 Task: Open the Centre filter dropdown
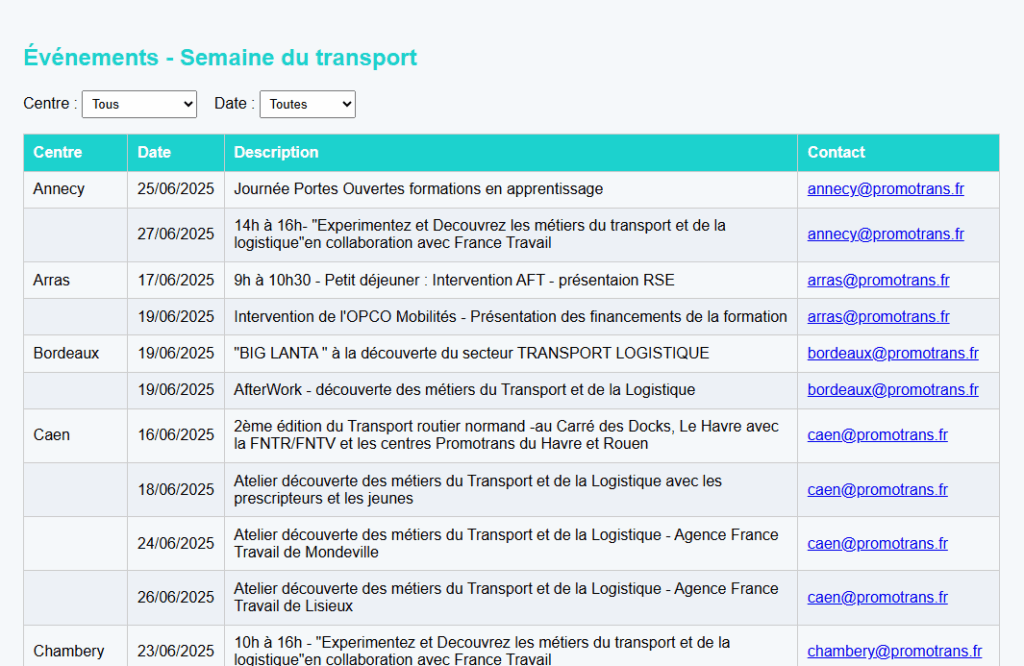click(x=139, y=104)
